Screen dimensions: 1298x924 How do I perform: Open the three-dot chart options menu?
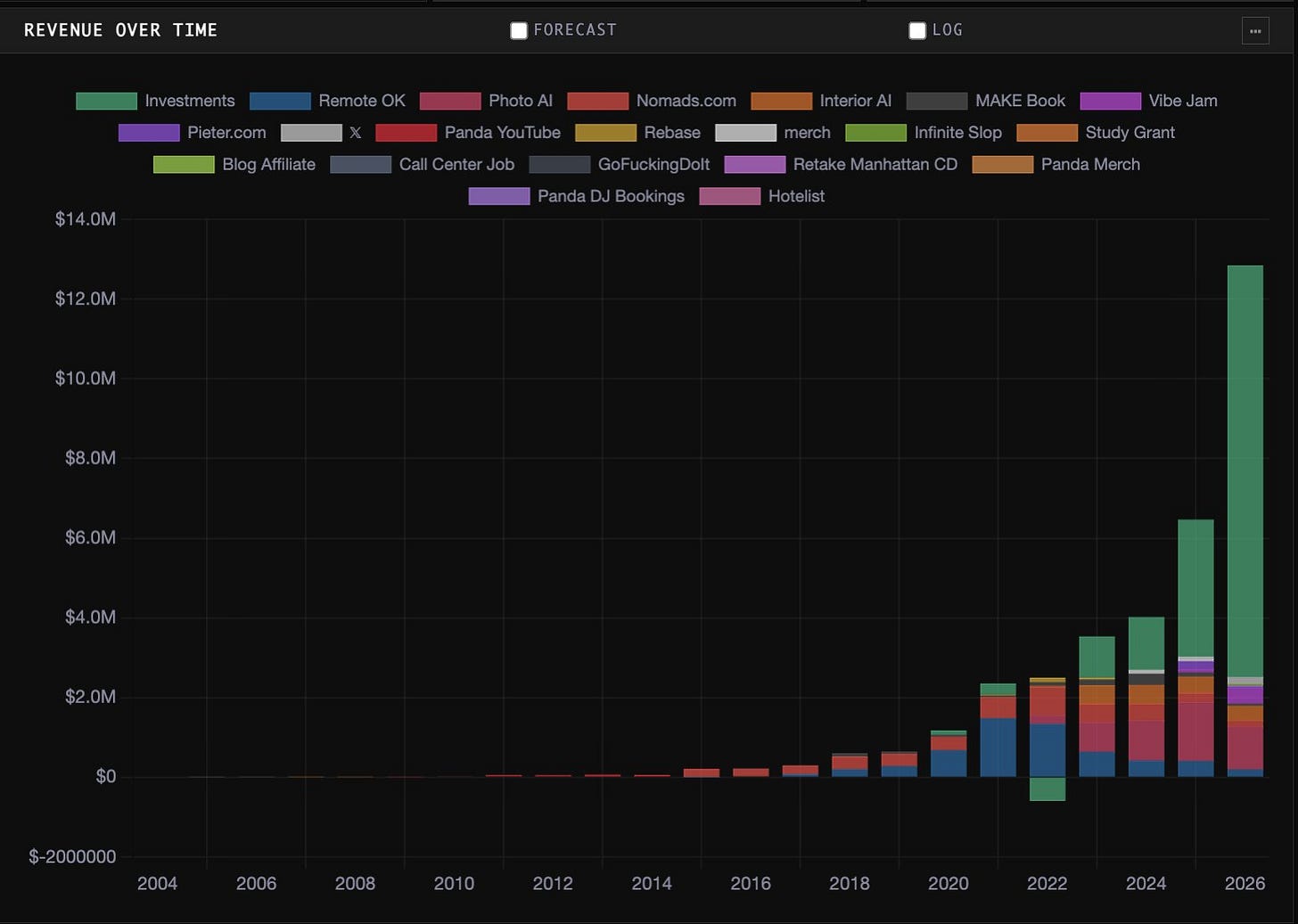point(1255,30)
